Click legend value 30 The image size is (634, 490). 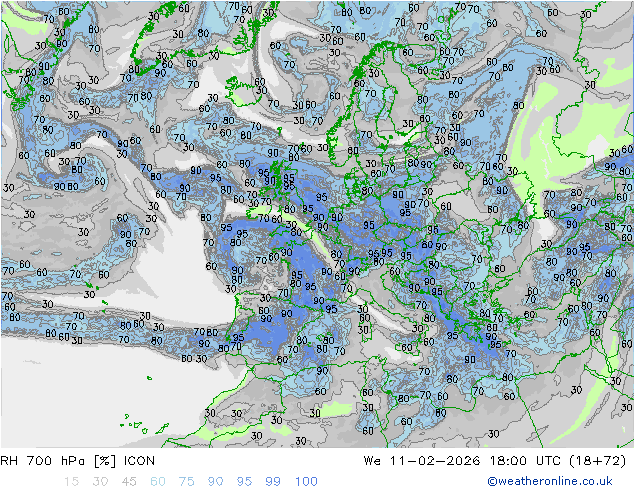click(100, 482)
